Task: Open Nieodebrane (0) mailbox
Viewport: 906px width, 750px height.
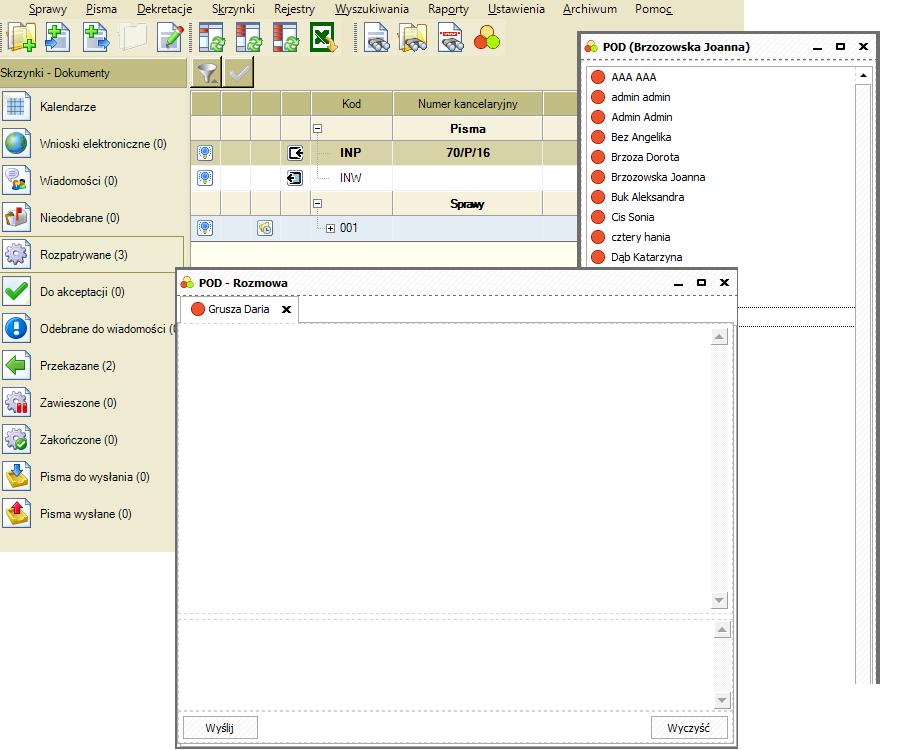Action: click(80, 218)
